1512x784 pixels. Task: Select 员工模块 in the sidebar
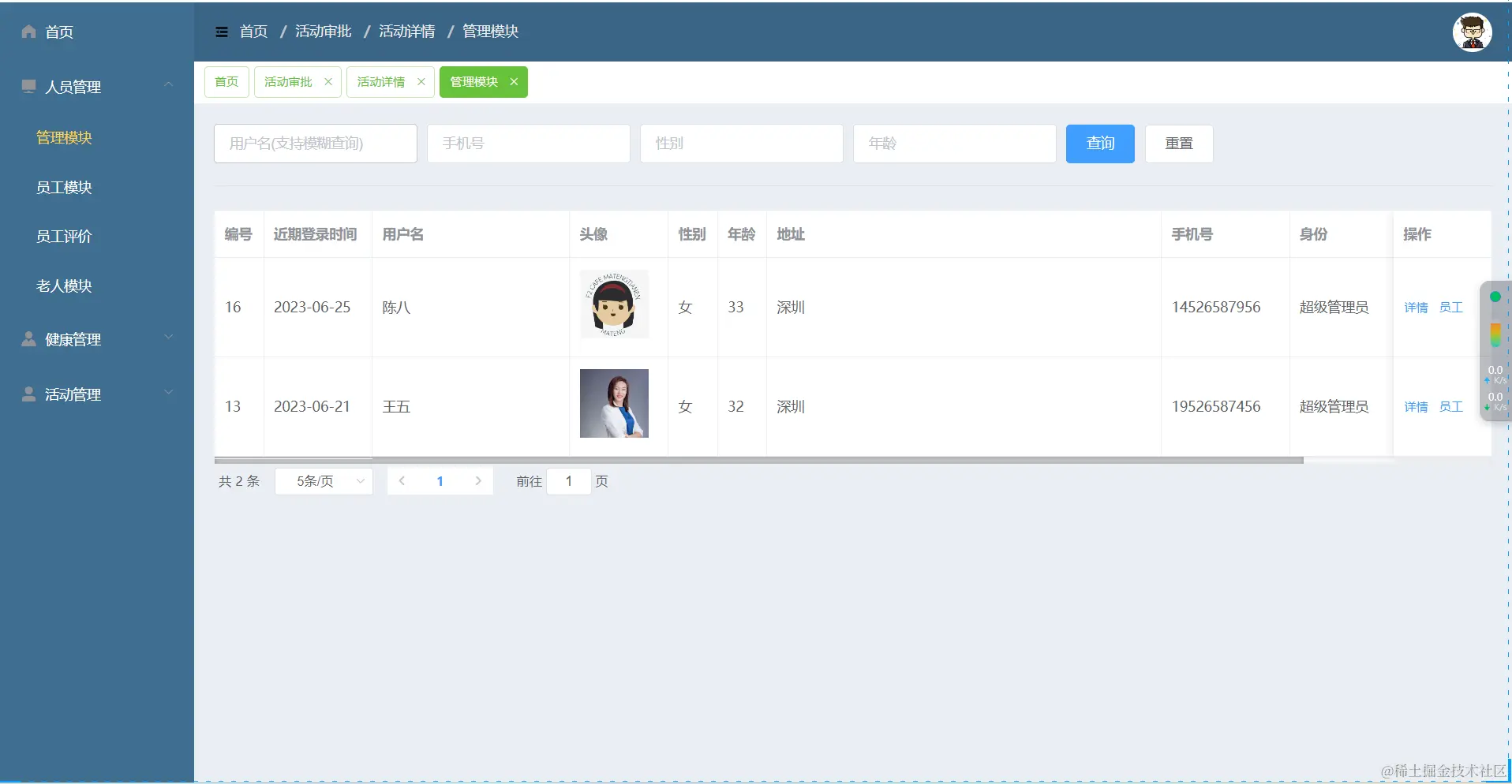click(64, 187)
